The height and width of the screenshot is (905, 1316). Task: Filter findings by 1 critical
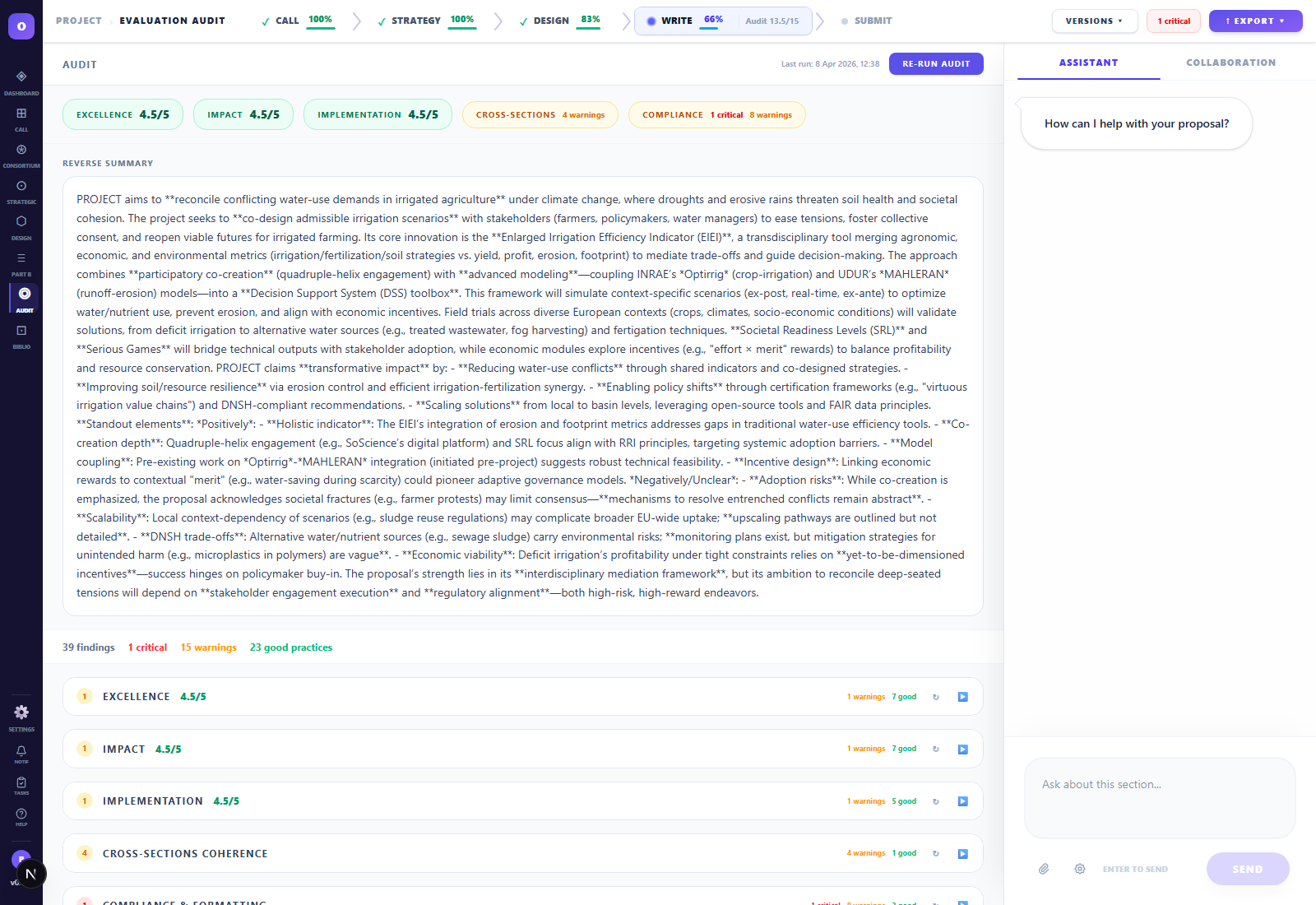(147, 647)
